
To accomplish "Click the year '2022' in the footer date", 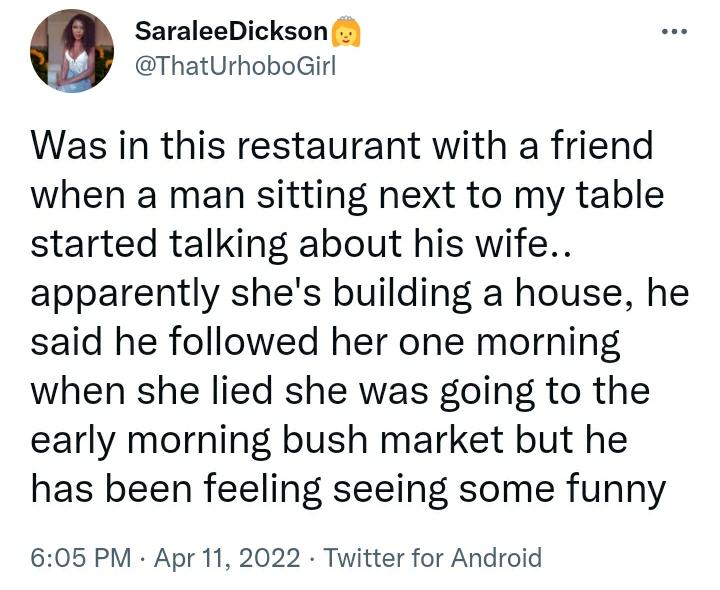I will coord(272,557).
